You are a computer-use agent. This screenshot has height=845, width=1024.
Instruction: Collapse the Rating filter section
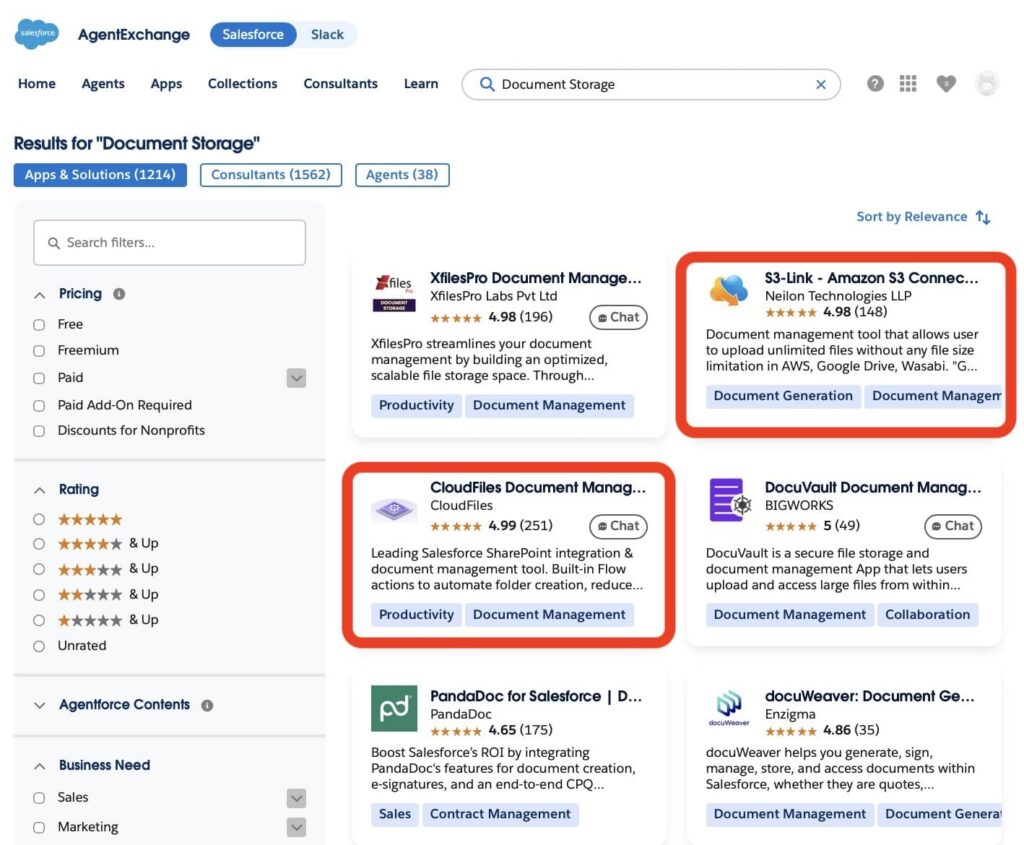[x=40, y=490]
